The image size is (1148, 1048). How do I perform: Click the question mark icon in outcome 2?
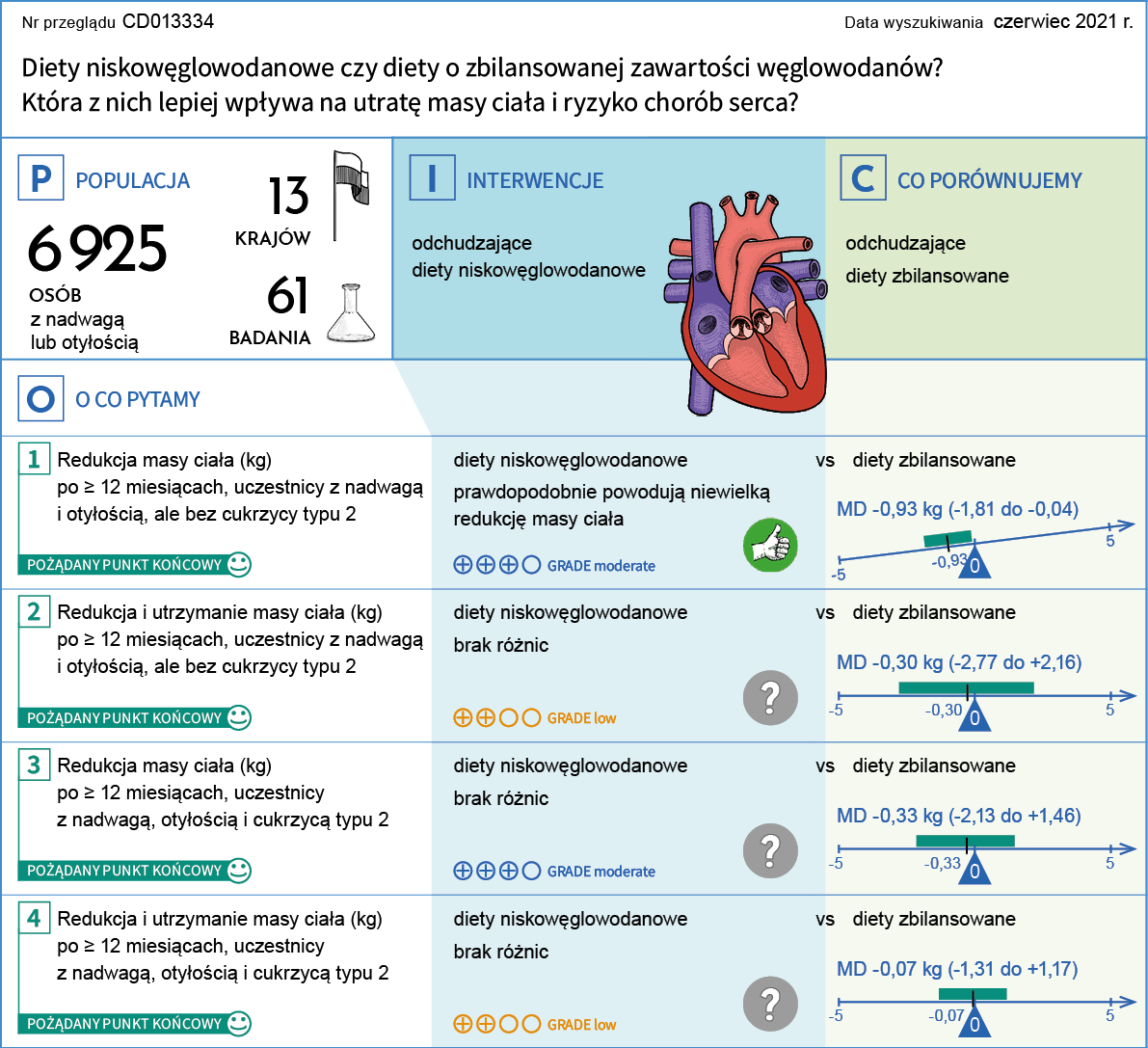click(x=770, y=697)
